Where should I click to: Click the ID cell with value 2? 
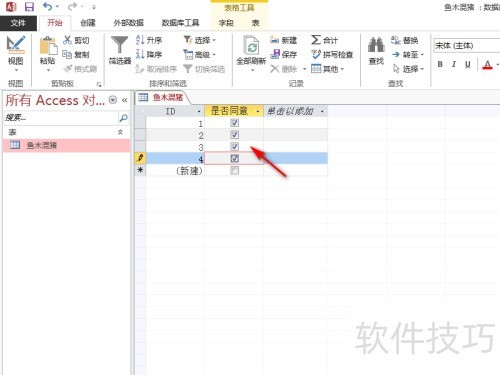(x=175, y=135)
